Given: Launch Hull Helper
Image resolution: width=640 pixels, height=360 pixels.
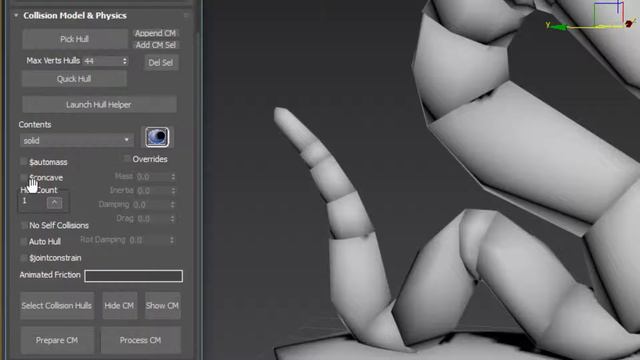Looking at the screenshot, I should [x=99, y=104].
